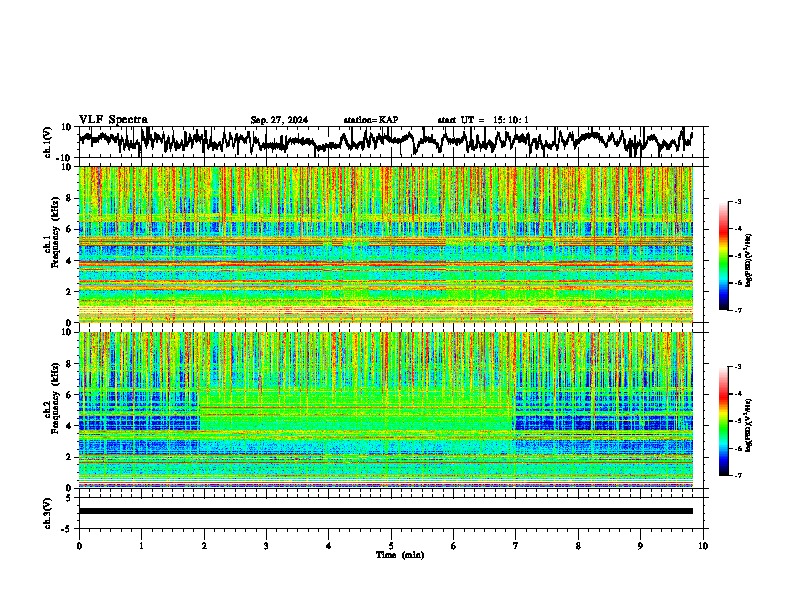Click the time axis tick label "3"
Image resolution: width=792 pixels, height=612 pixels.
pyautogui.click(x=266, y=546)
